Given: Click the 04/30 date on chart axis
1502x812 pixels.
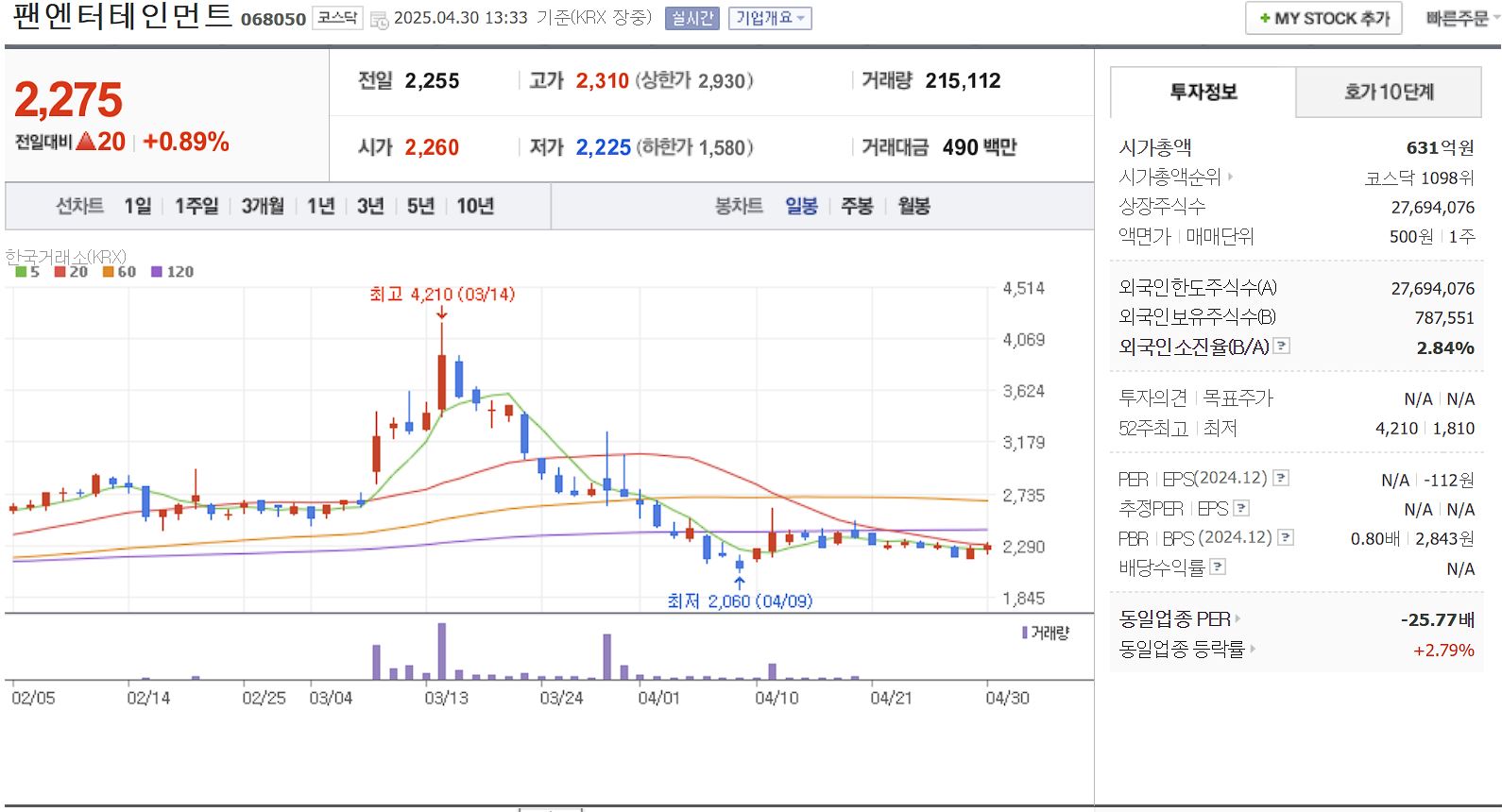Looking at the screenshot, I should (x=1007, y=698).
